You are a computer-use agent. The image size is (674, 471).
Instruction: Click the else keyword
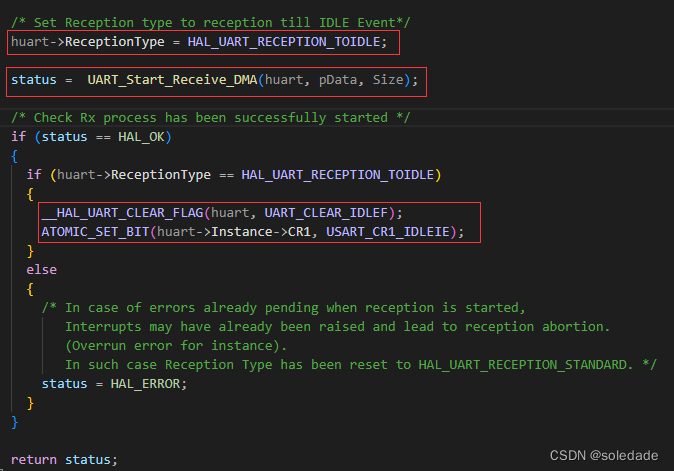[x=42, y=270]
